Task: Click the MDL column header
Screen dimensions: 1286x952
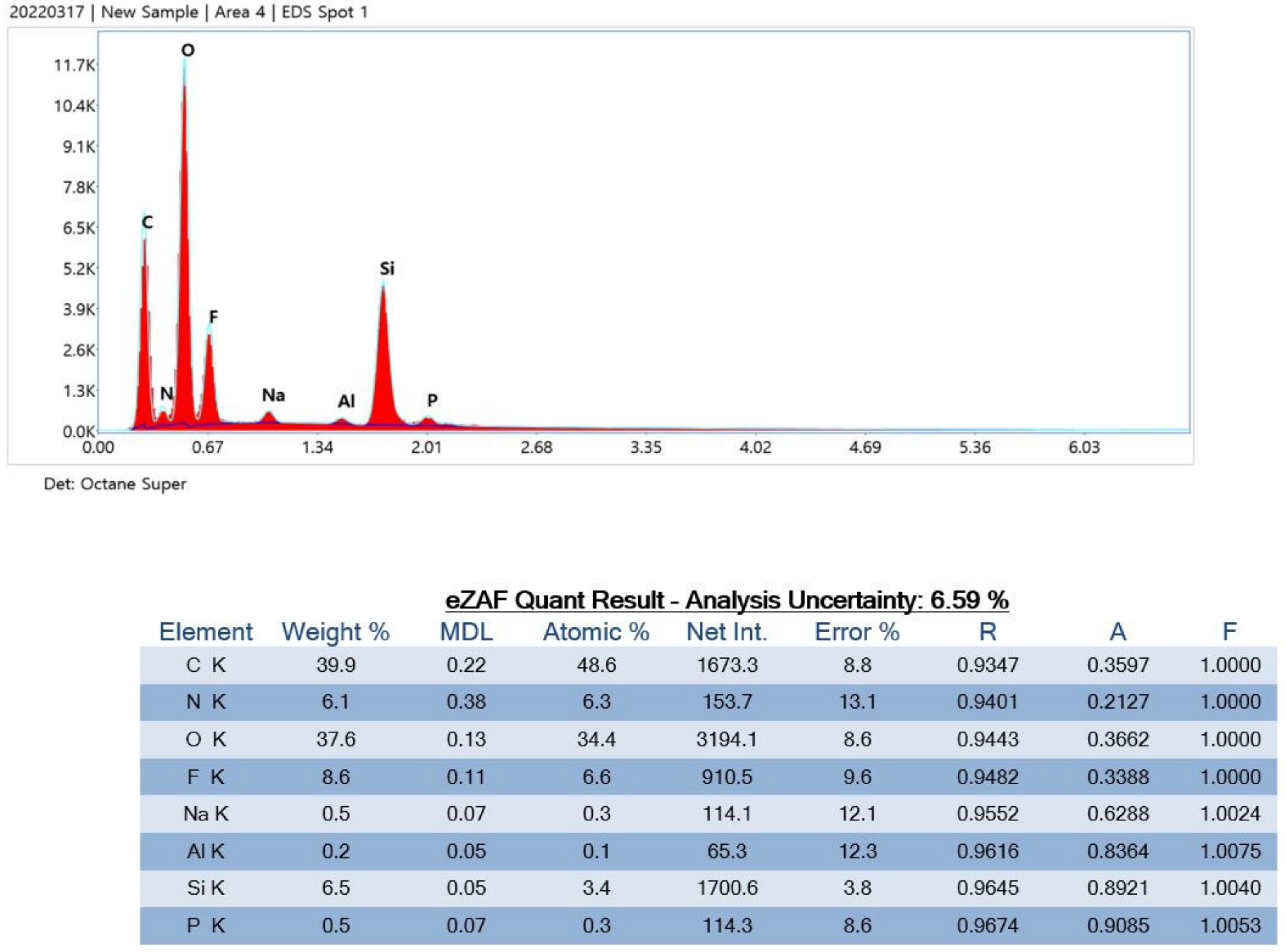Action: (466, 632)
